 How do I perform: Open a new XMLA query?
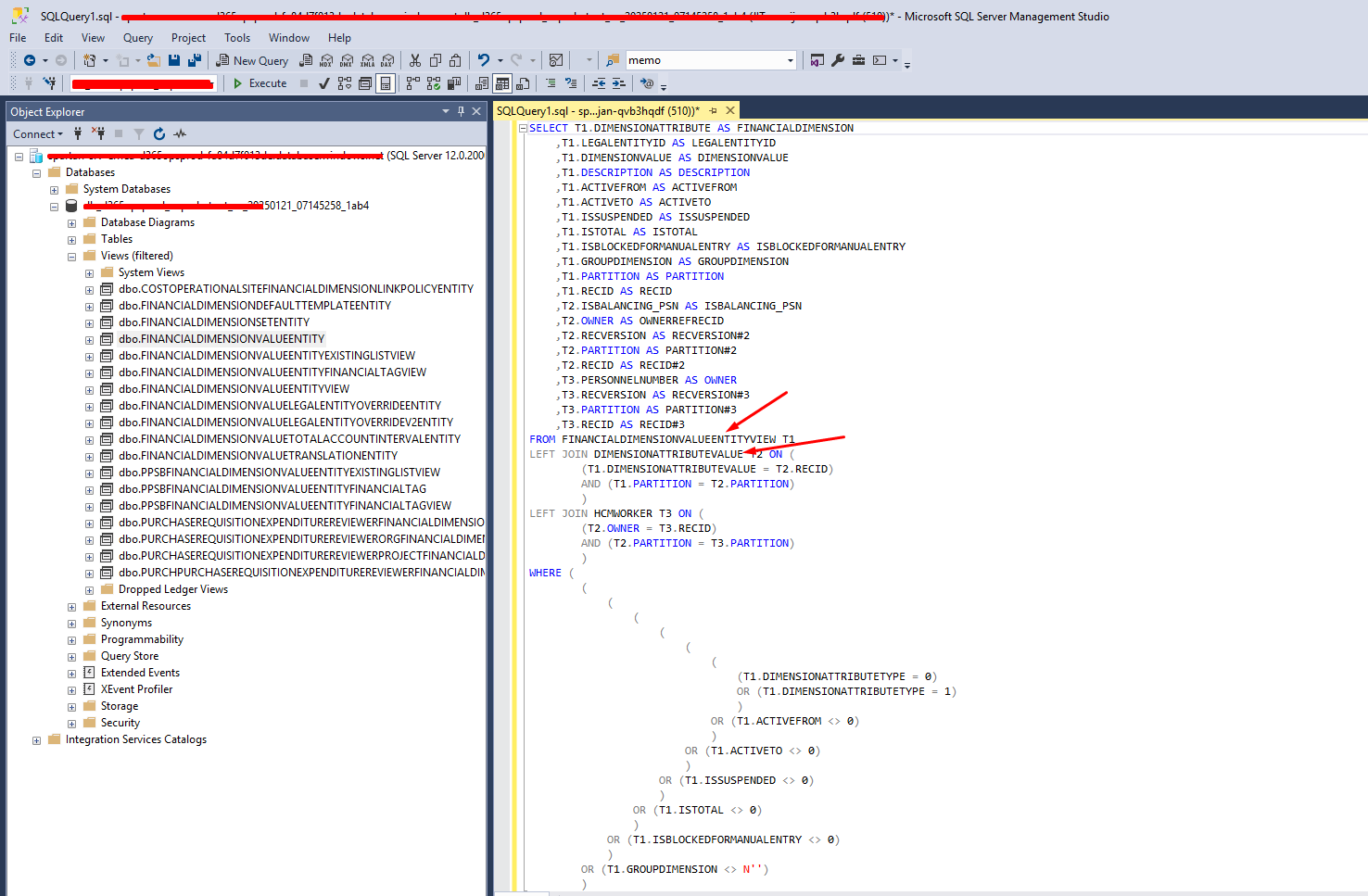coord(367,60)
